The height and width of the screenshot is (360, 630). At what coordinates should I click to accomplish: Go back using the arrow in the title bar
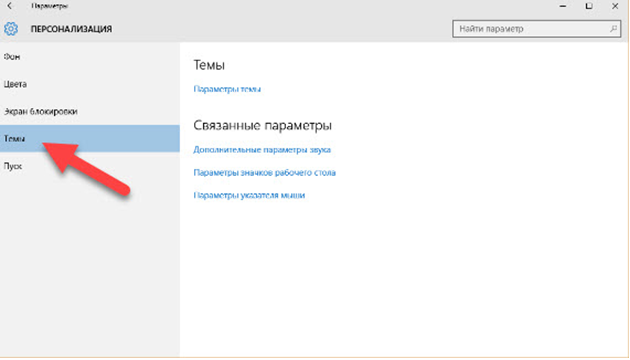coord(10,6)
